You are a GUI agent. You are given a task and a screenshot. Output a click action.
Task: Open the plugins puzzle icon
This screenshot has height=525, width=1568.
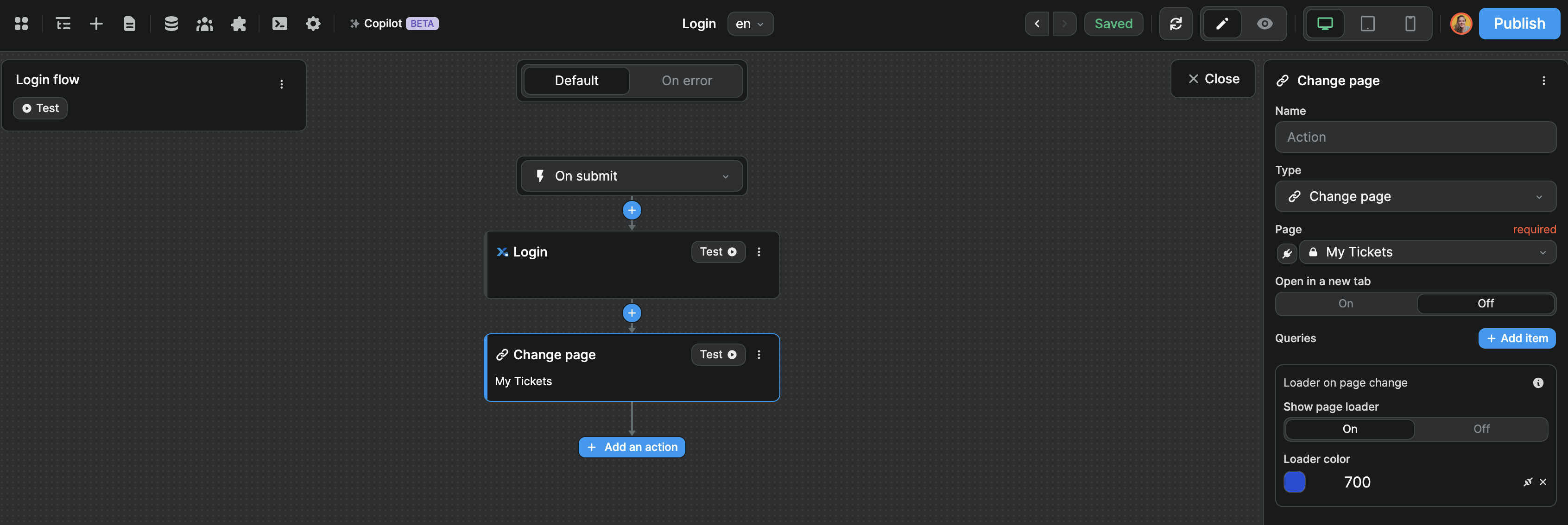[x=239, y=24]
